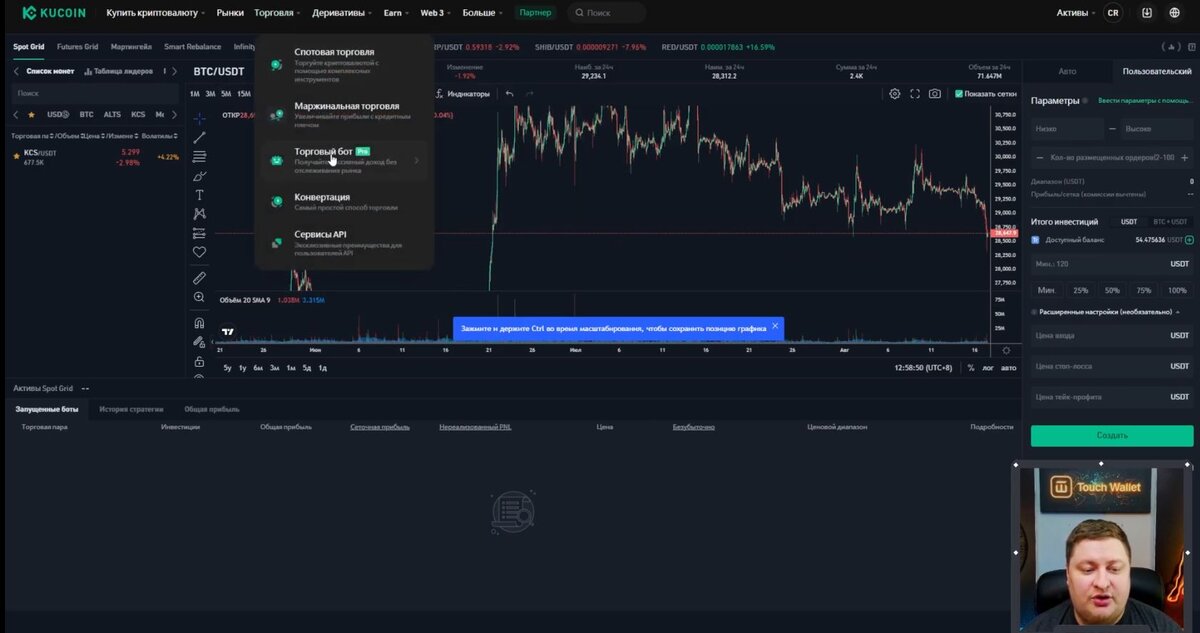Enter fullscreen chart mode

click(914, 94)
